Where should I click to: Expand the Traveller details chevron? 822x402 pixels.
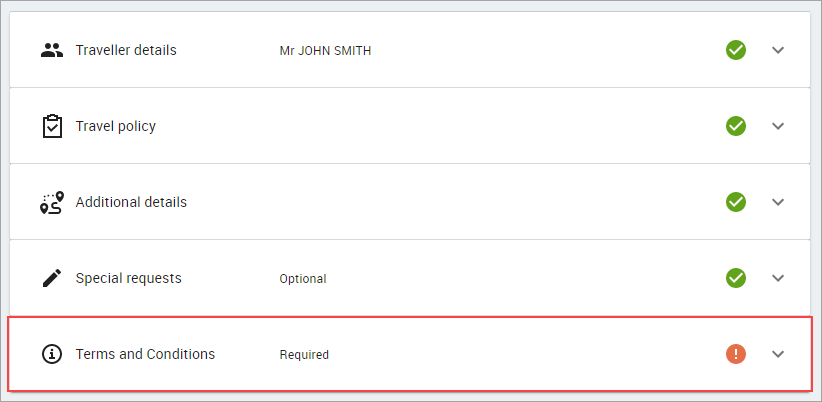[778, 50]
